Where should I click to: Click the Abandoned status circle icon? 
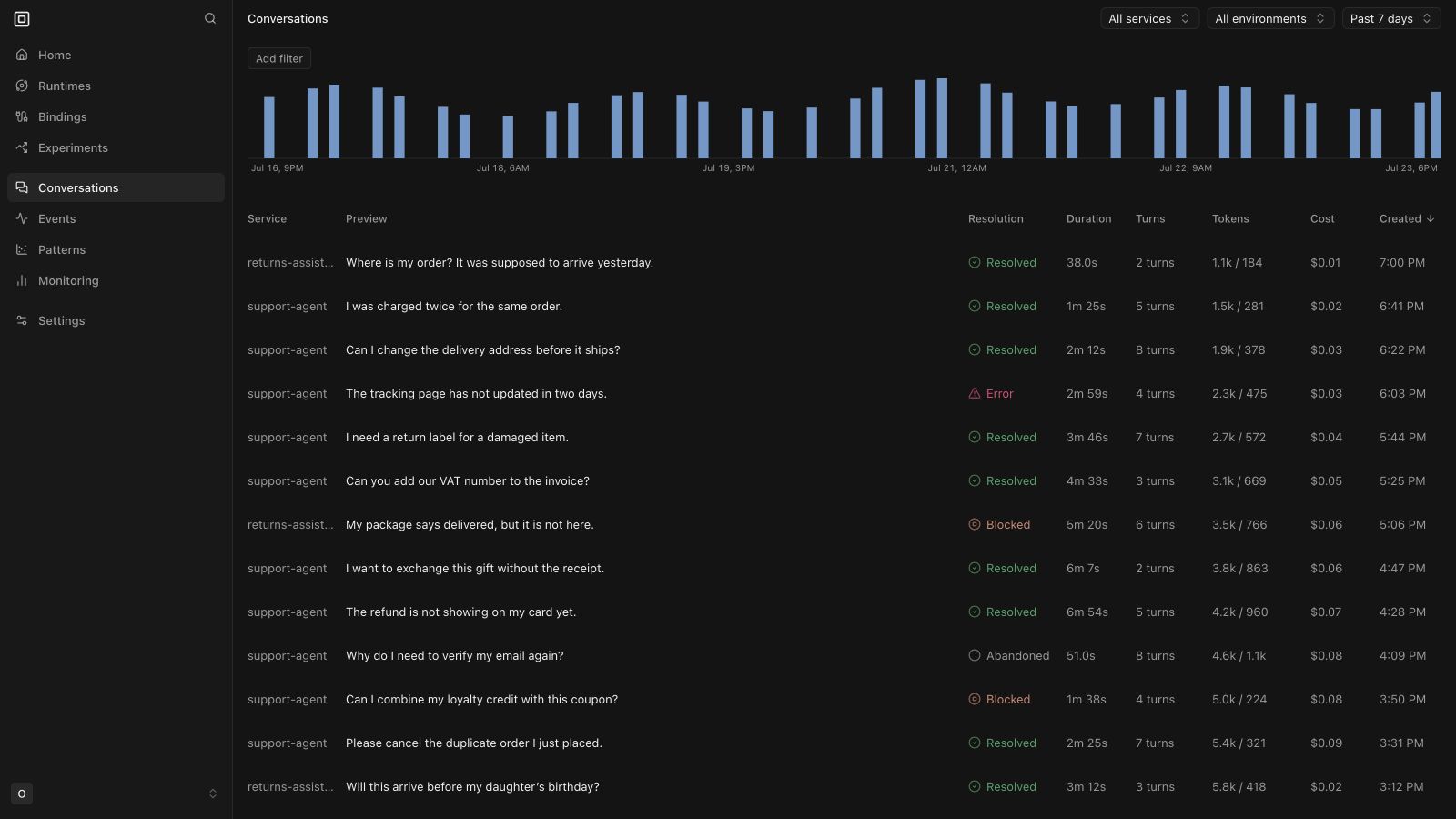point(975,655)
